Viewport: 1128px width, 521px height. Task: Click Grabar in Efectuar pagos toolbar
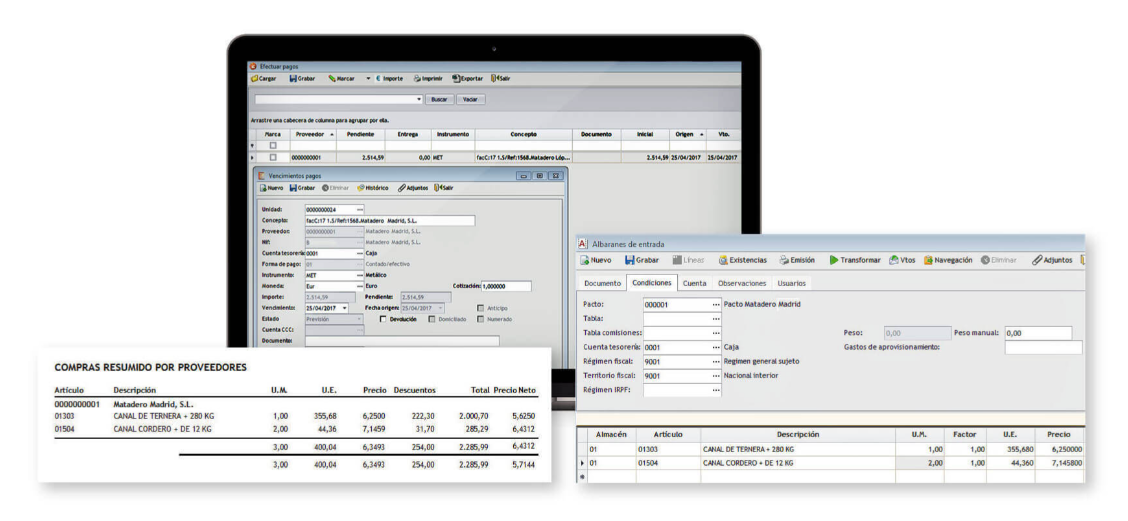click(x=301, y=78)
